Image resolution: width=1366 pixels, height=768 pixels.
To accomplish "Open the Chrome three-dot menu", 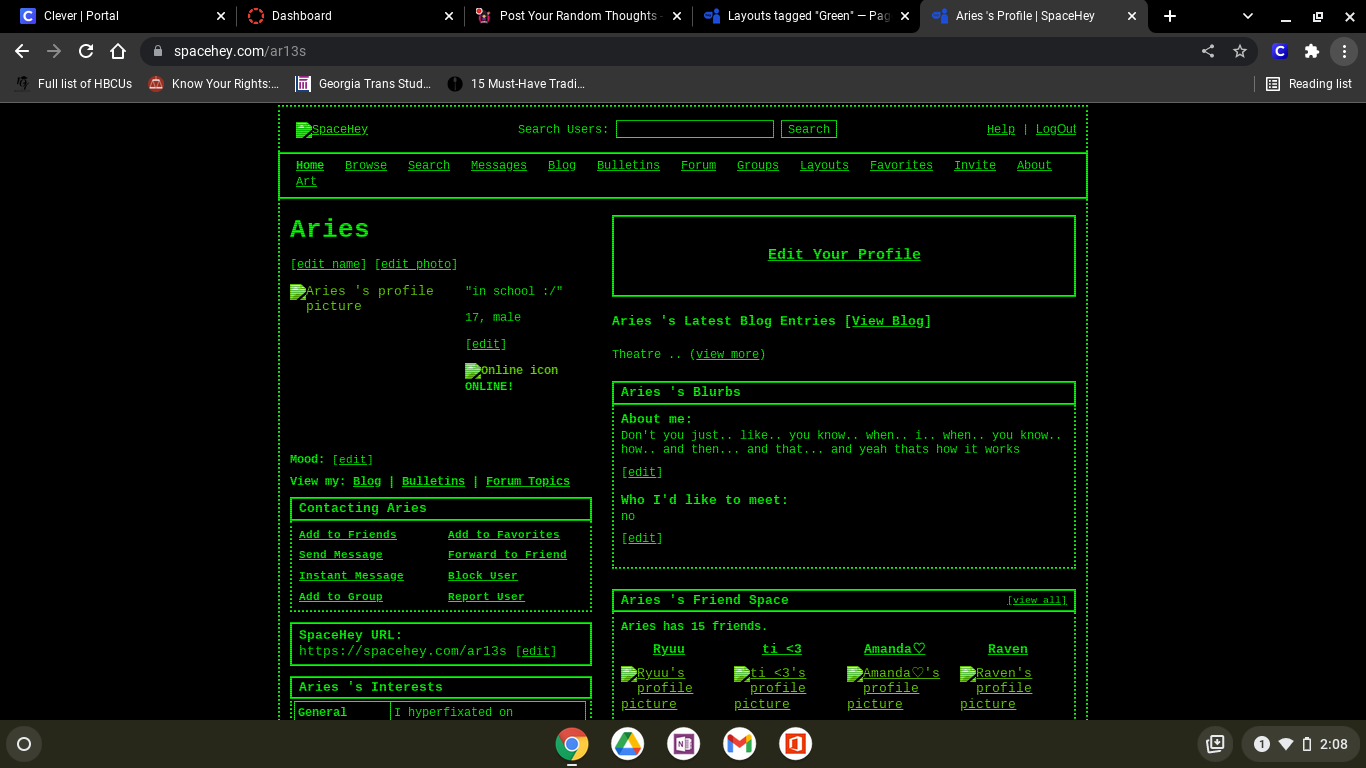I will 1345,51.
